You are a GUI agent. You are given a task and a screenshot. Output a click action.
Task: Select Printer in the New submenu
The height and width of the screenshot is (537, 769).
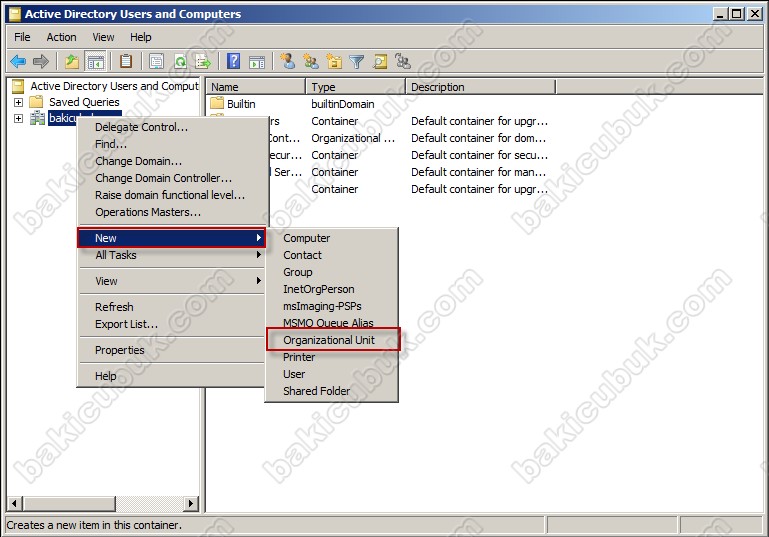332,357
